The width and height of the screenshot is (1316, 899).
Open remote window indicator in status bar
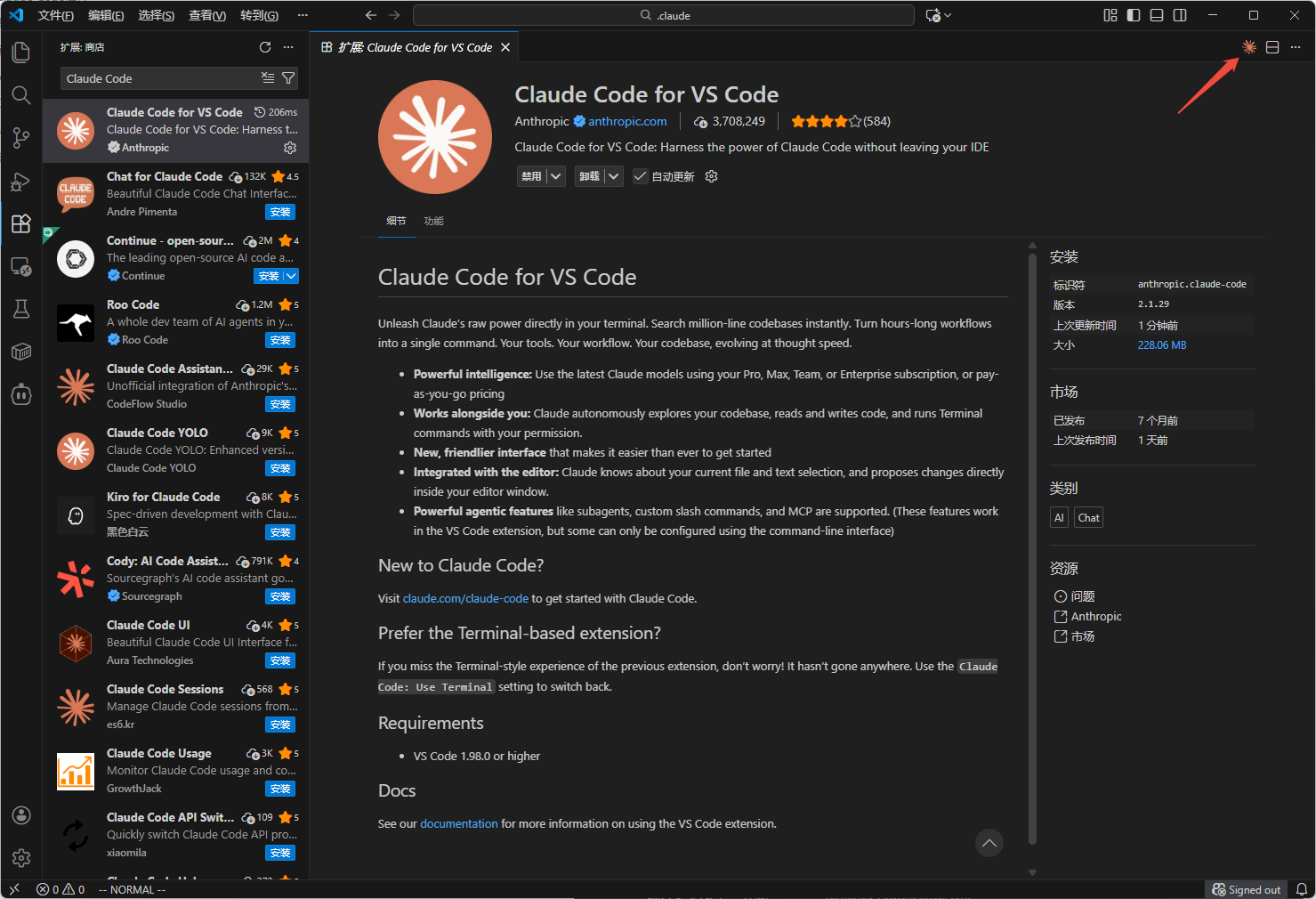pyautogui.click(x=14, y=889)
